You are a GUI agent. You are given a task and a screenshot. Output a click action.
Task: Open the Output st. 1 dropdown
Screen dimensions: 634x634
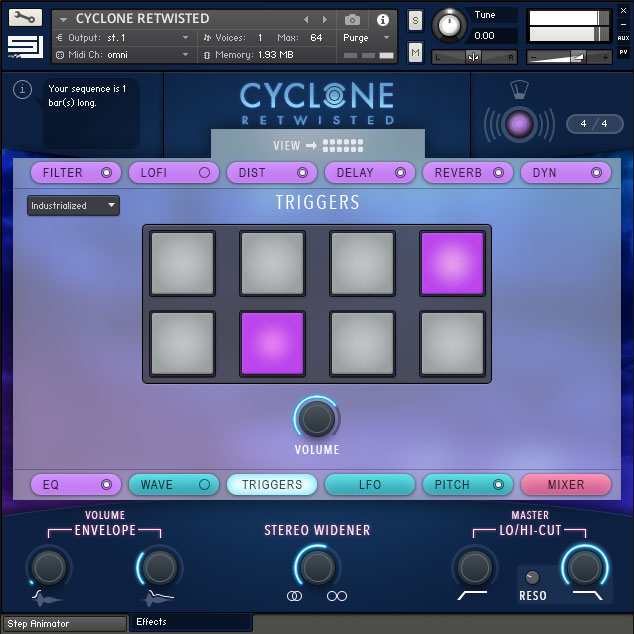[122, 38]
